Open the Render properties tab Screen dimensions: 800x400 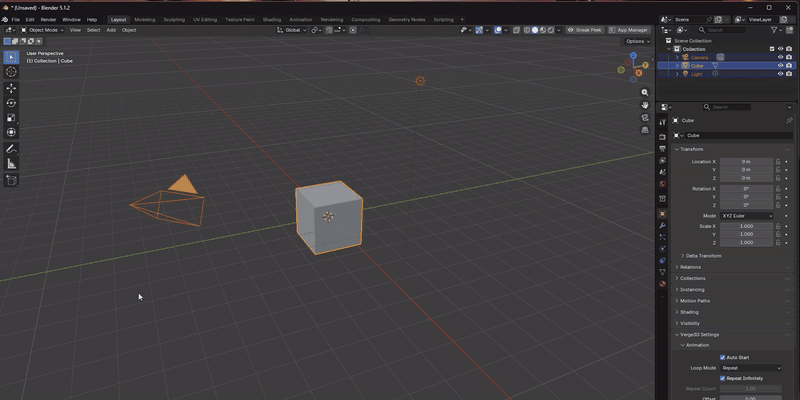662,137
